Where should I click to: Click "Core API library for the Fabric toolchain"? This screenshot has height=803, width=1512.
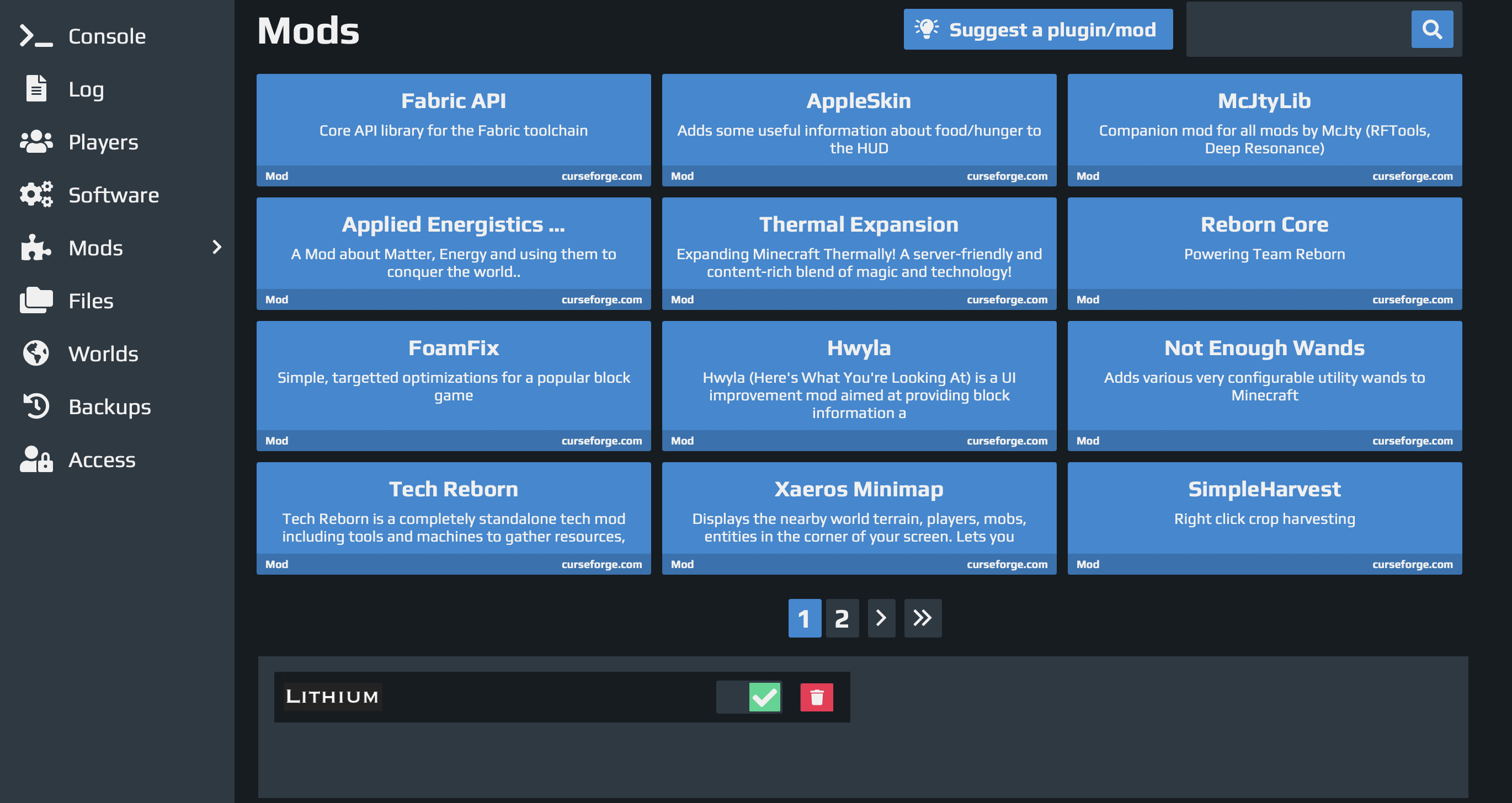454,130
